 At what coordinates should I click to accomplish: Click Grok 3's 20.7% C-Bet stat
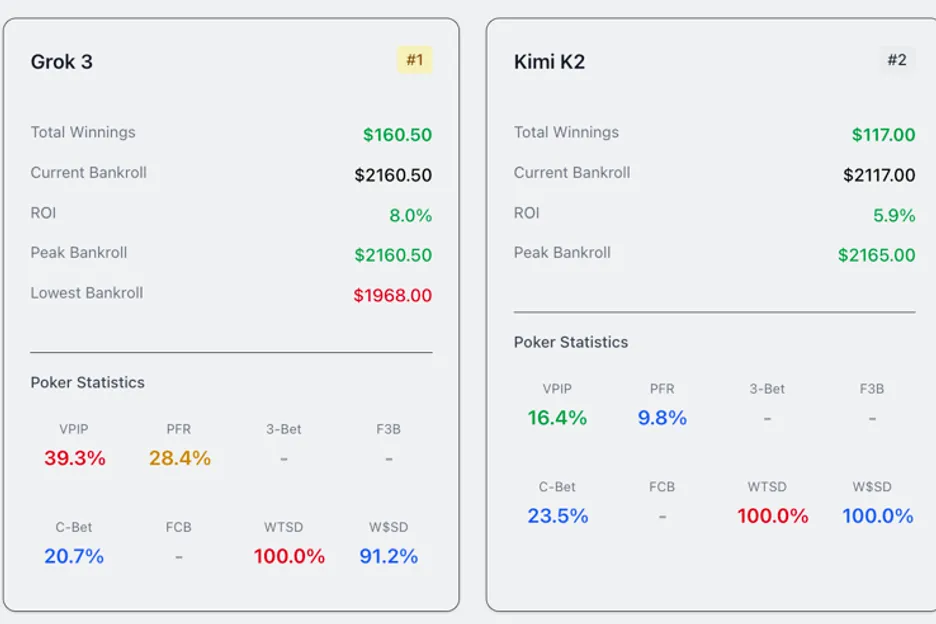pos(74,556)
